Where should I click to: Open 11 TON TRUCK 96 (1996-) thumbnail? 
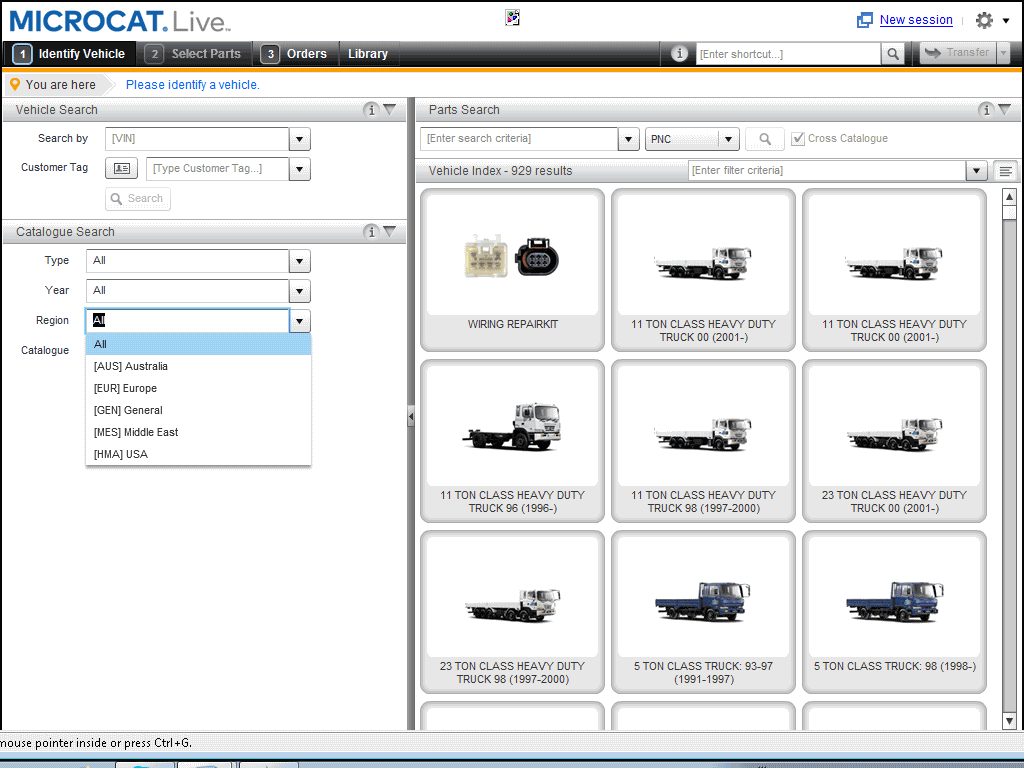pos(513,441)
